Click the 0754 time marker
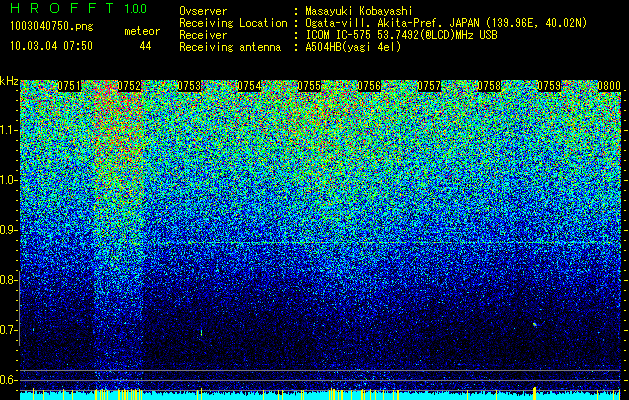 [249, 86]
